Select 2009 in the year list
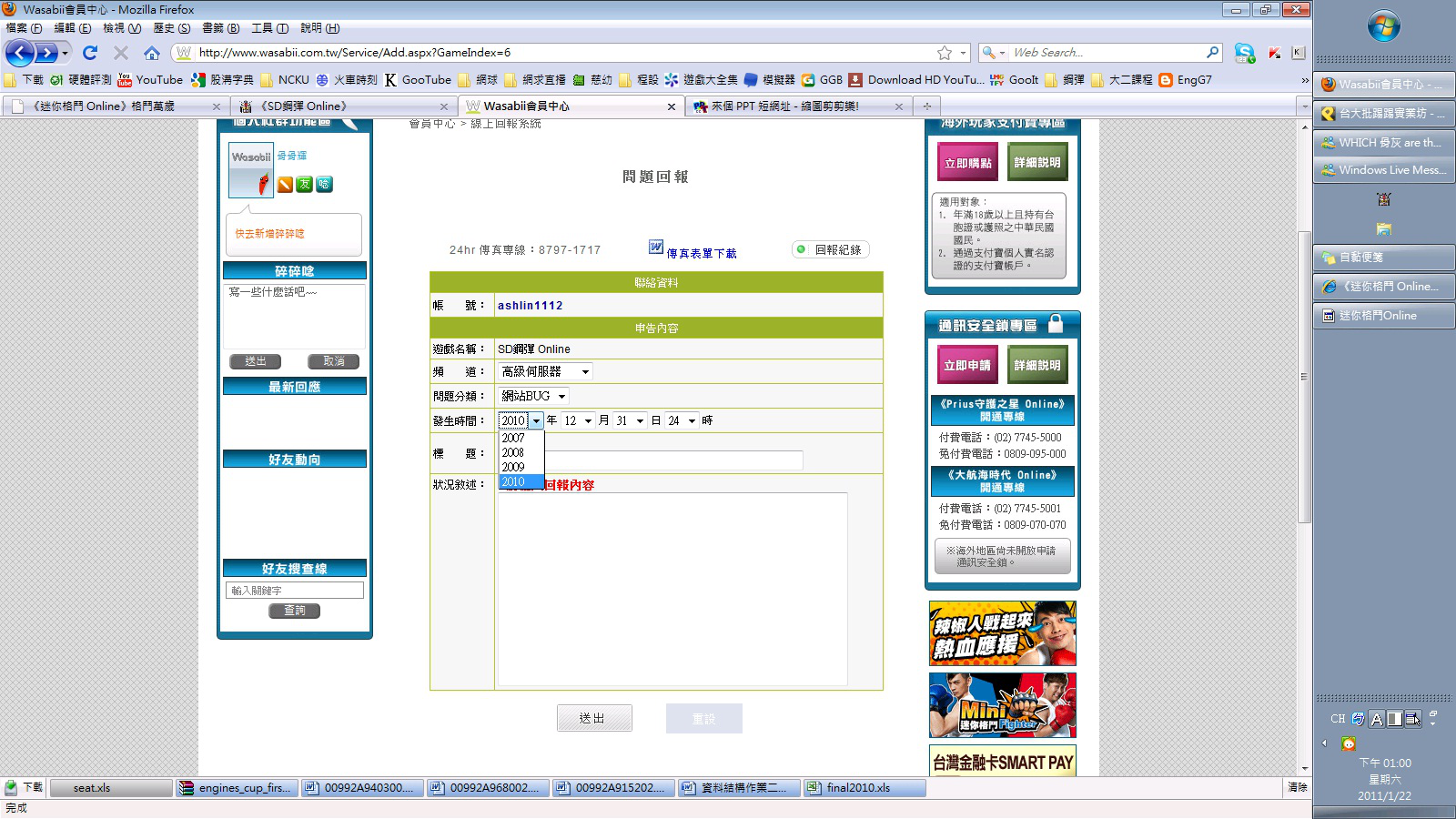This screenshot has width=1456, height=819. (x=521, y=467)
